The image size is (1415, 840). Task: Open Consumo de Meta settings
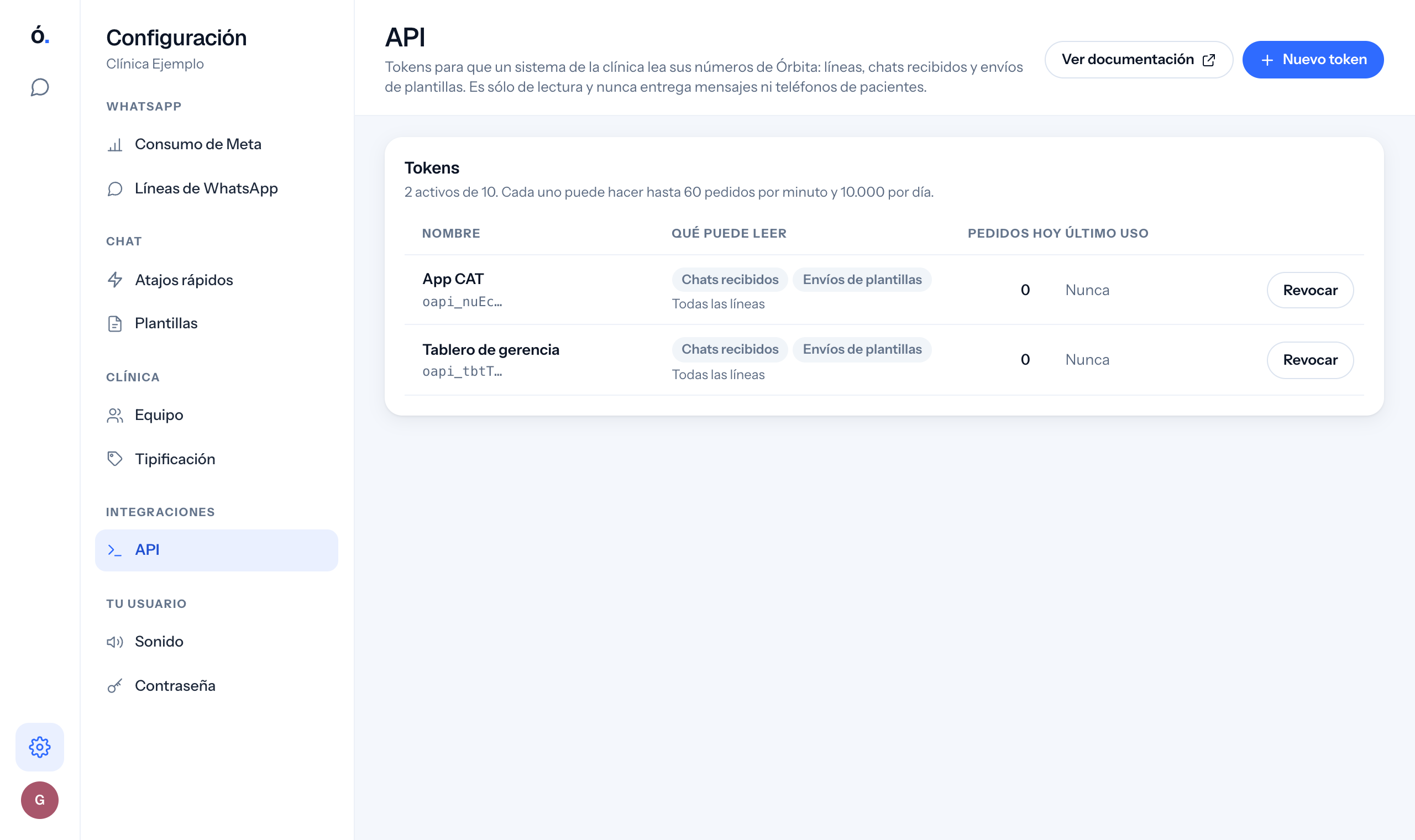point(216,144)
